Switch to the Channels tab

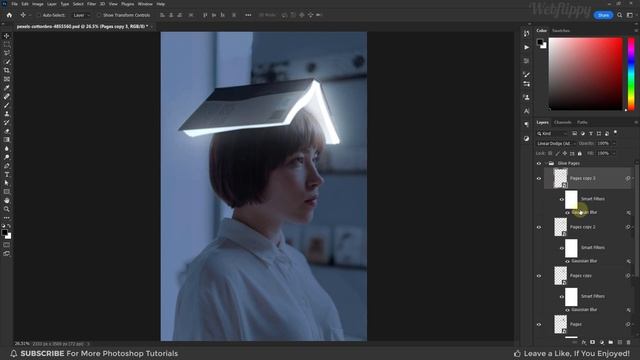(x=562, y=122)
